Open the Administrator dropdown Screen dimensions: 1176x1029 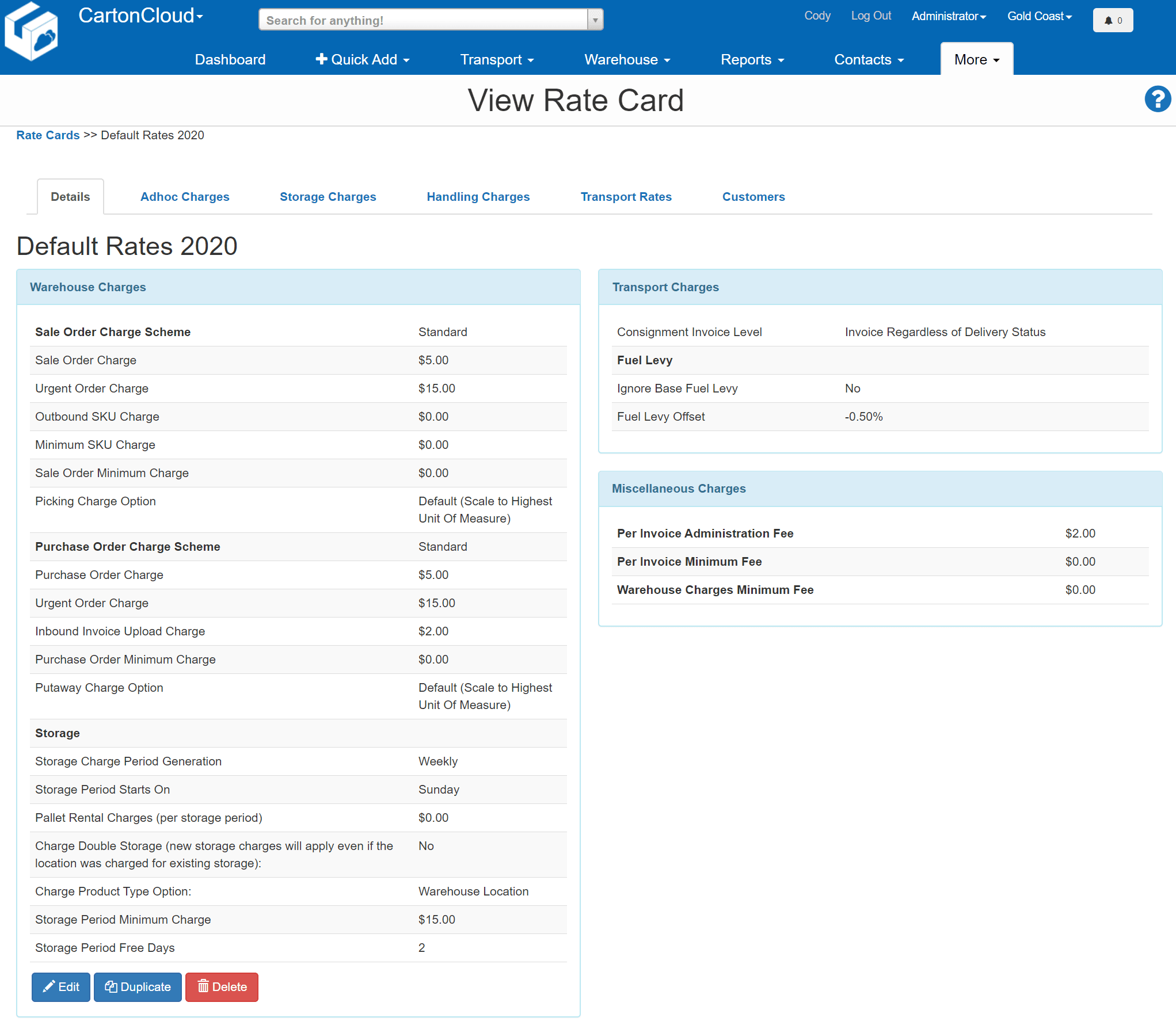947,16
